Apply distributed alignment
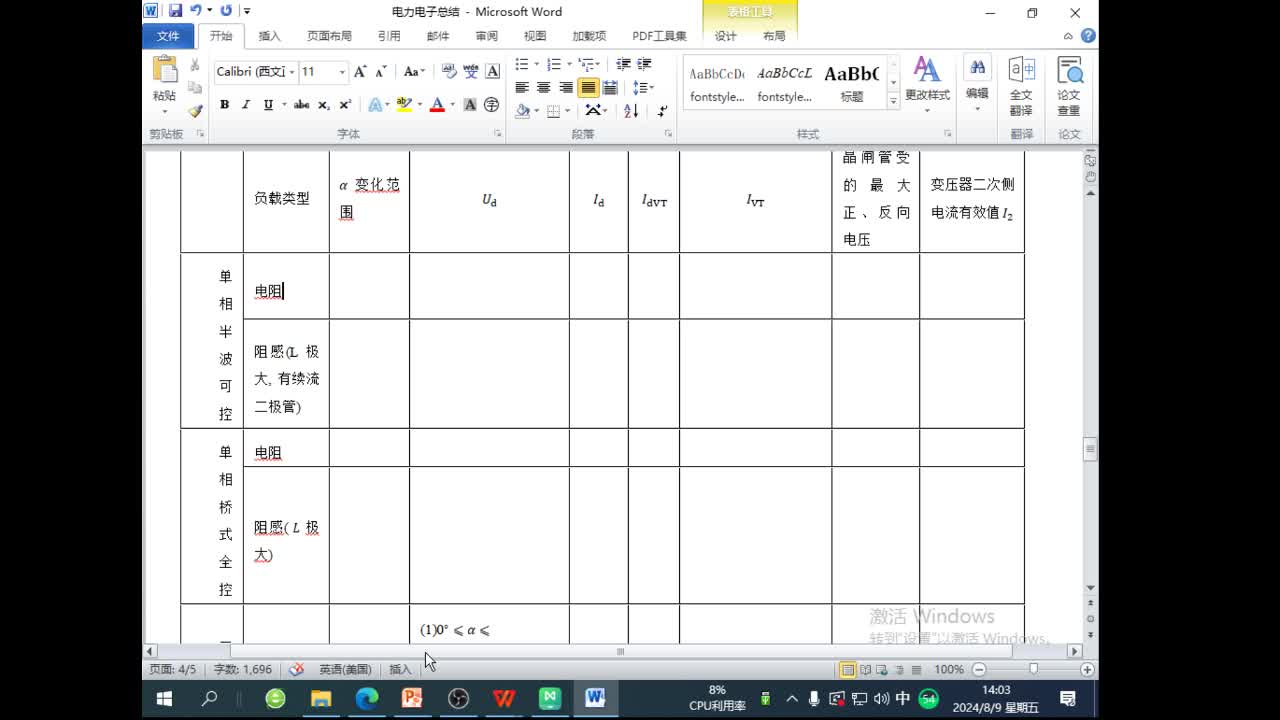Image resolution: width=1280 pixels, height=720 pixels. (x=610, y=88)
